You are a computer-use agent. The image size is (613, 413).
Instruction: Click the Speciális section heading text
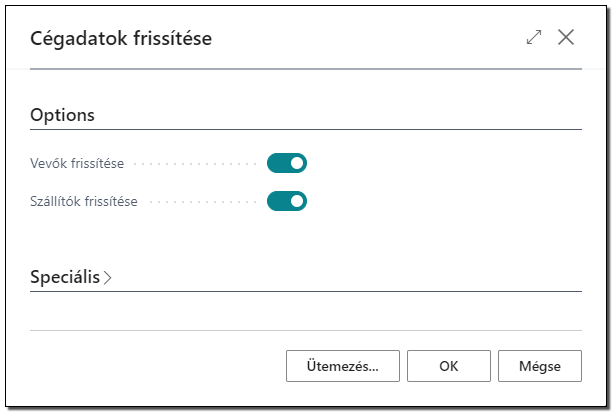coord(65,277)
